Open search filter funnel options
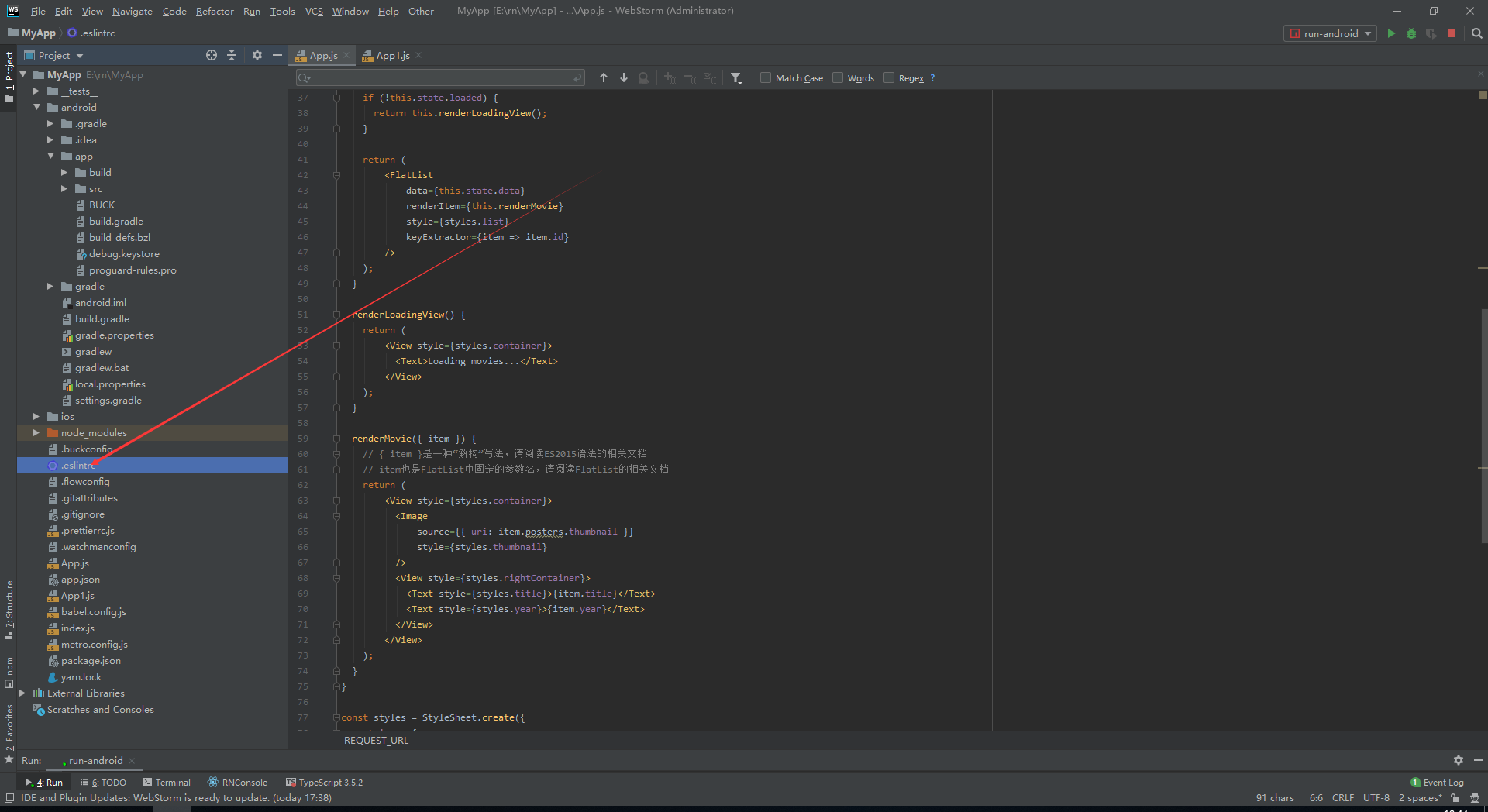 [x=736, y=77]
